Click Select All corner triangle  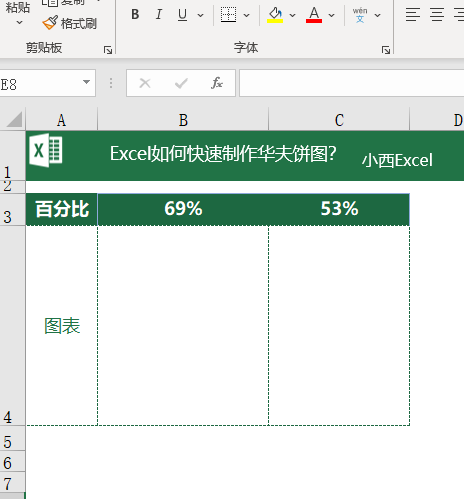14,120
